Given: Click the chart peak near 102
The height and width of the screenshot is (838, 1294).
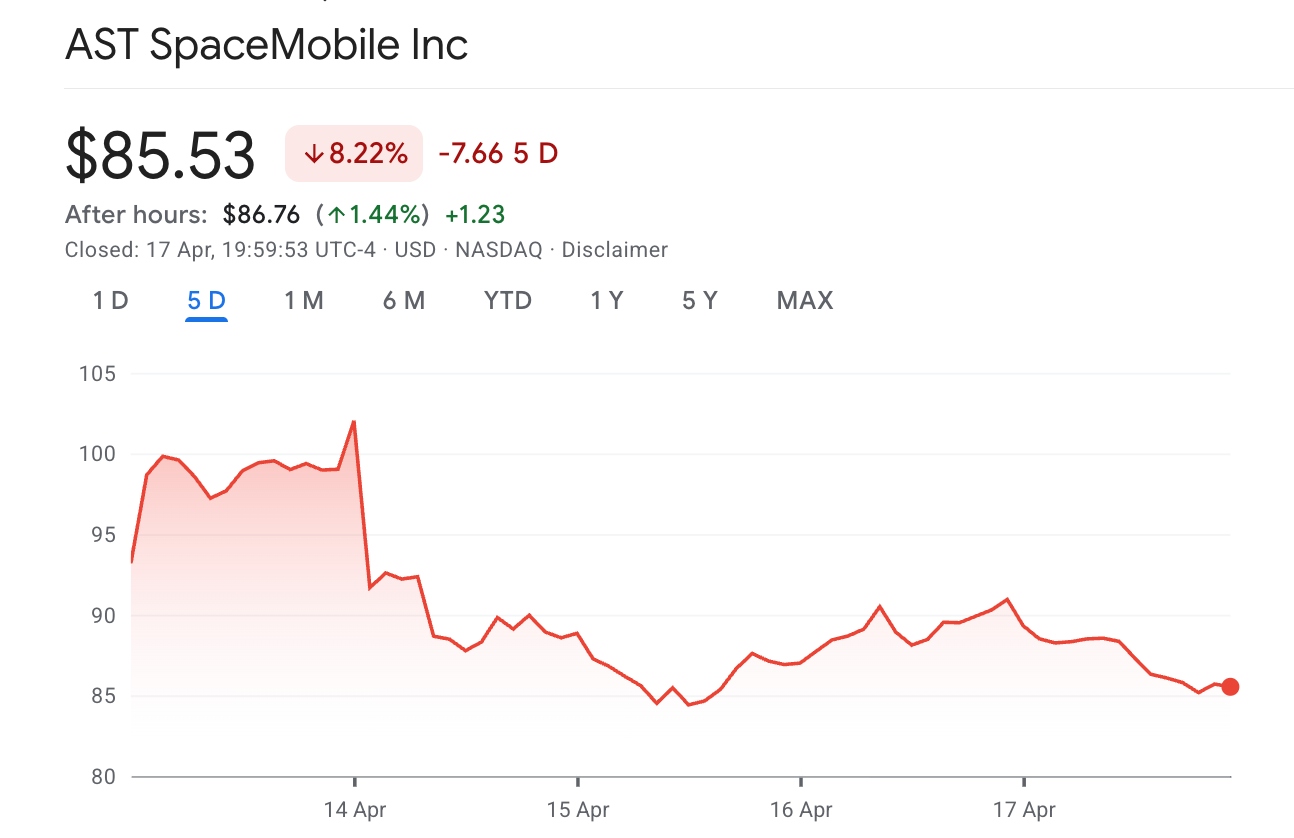Looking at the screenshot, I should coord(354,422).
